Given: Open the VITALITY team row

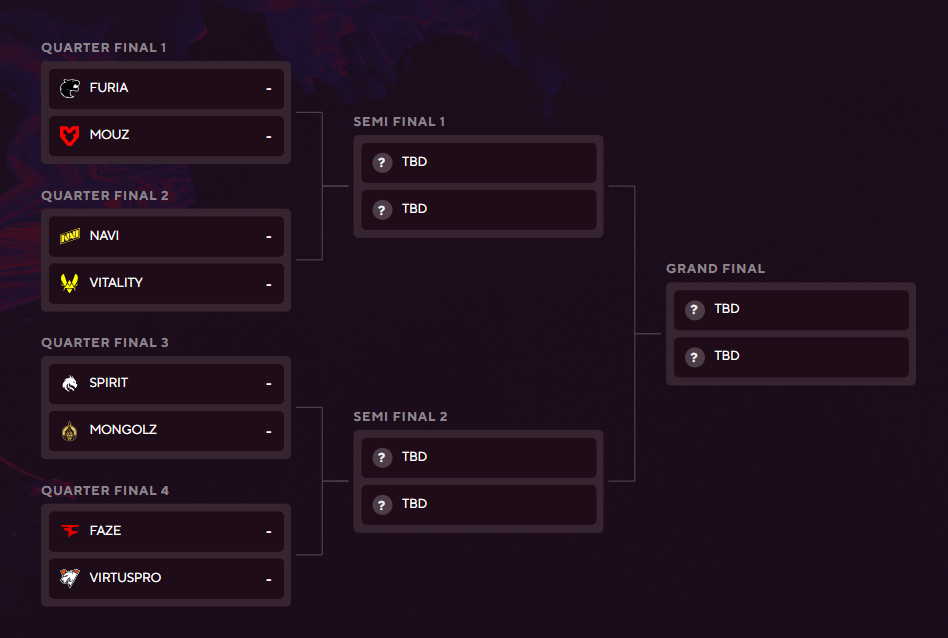Looking at the screenshot, I should 166,284.
